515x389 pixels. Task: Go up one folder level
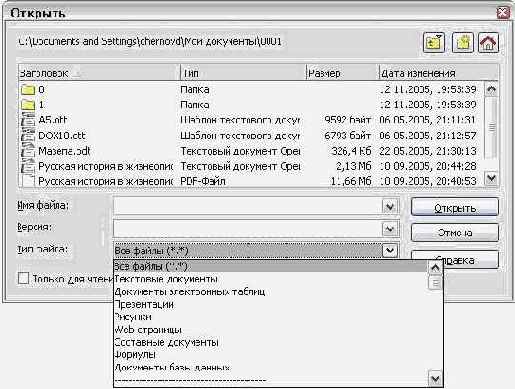[x=433, y=42]
